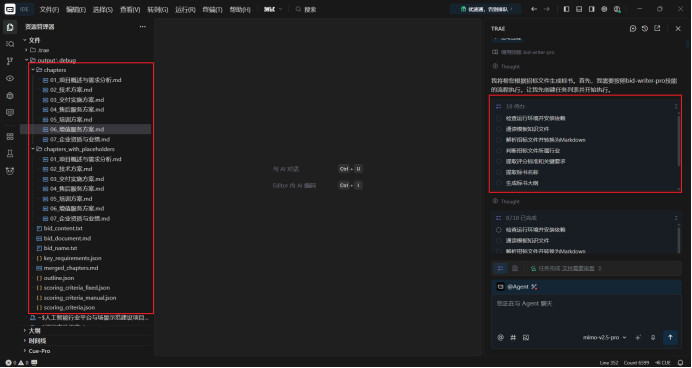This screenshot has height=368, width=692.
Task: Open the account avatar icon with green dot
Action: coord(617,9)
